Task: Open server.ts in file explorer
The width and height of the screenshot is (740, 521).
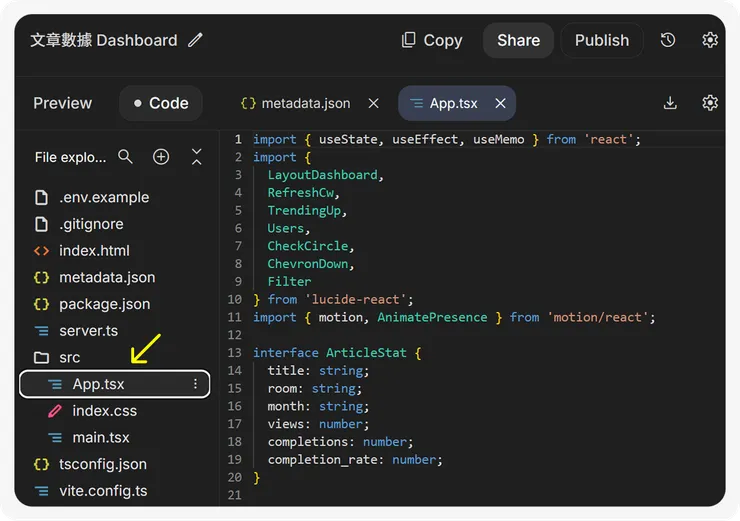Action: pyautogui.click(x=88, y=330)
